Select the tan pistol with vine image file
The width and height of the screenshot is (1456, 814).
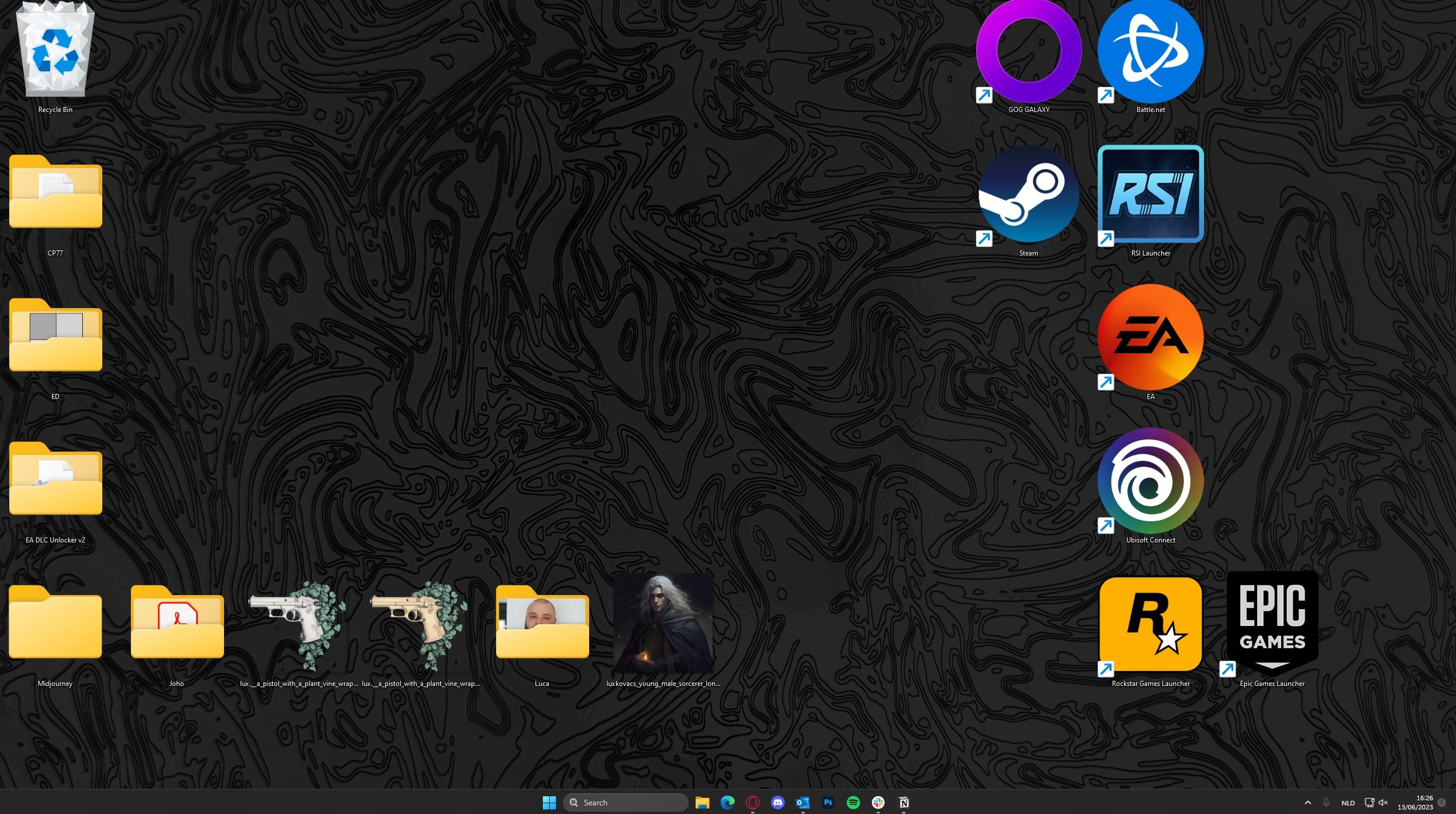pos(420,625)
